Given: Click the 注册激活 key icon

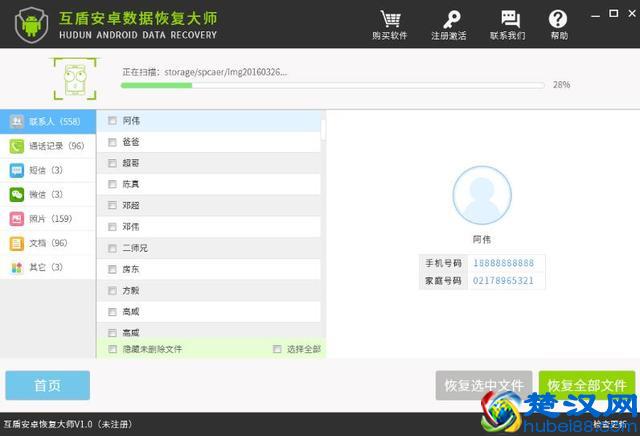Looking at the screenshot, I should pyautogui.click(x=451, y=19).
